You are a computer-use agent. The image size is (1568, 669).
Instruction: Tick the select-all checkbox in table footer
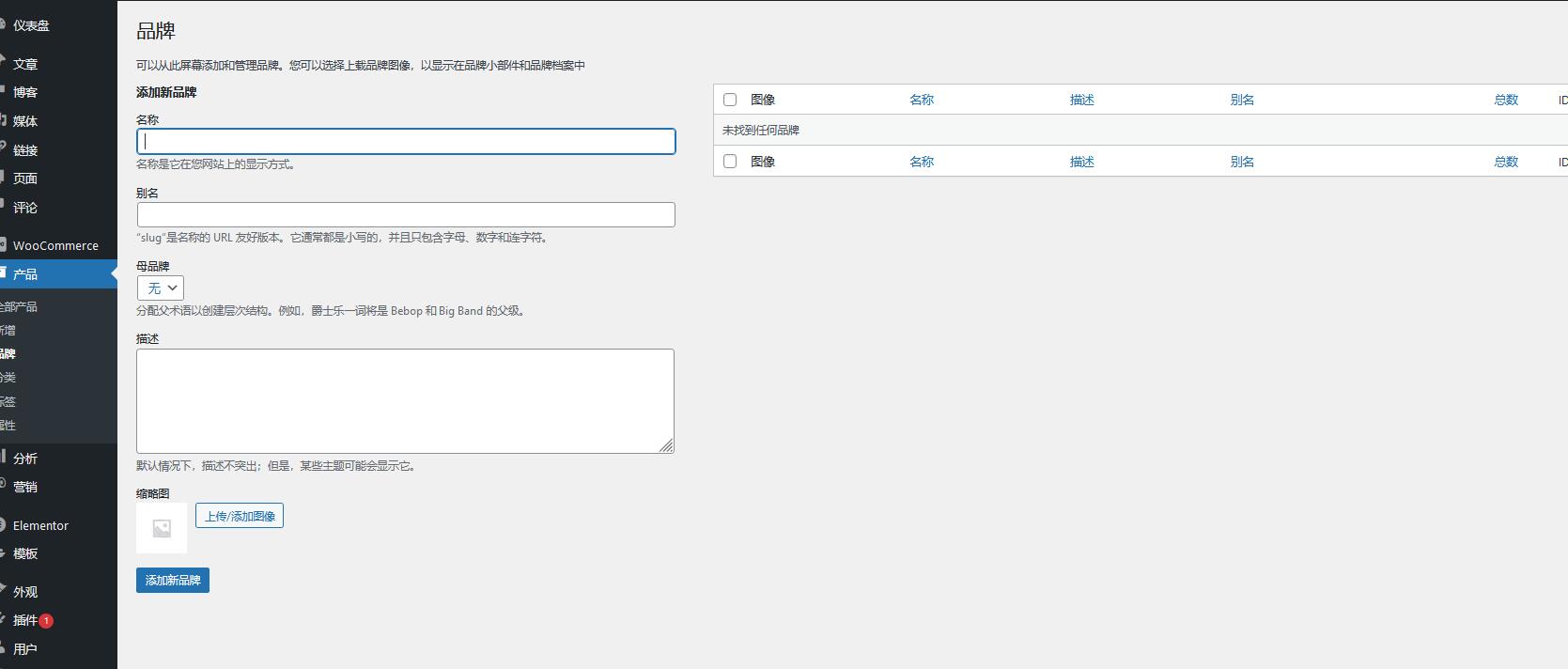pos(730,162)
